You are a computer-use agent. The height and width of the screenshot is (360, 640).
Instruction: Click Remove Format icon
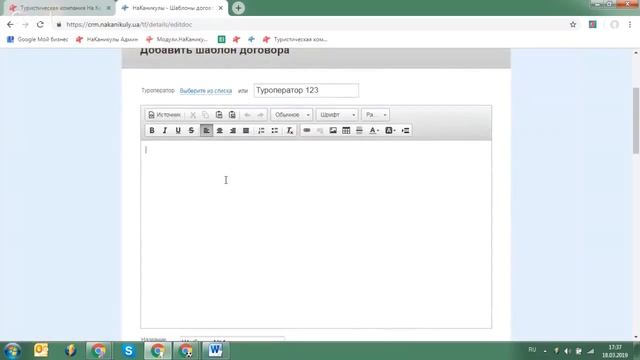[290, 130]
